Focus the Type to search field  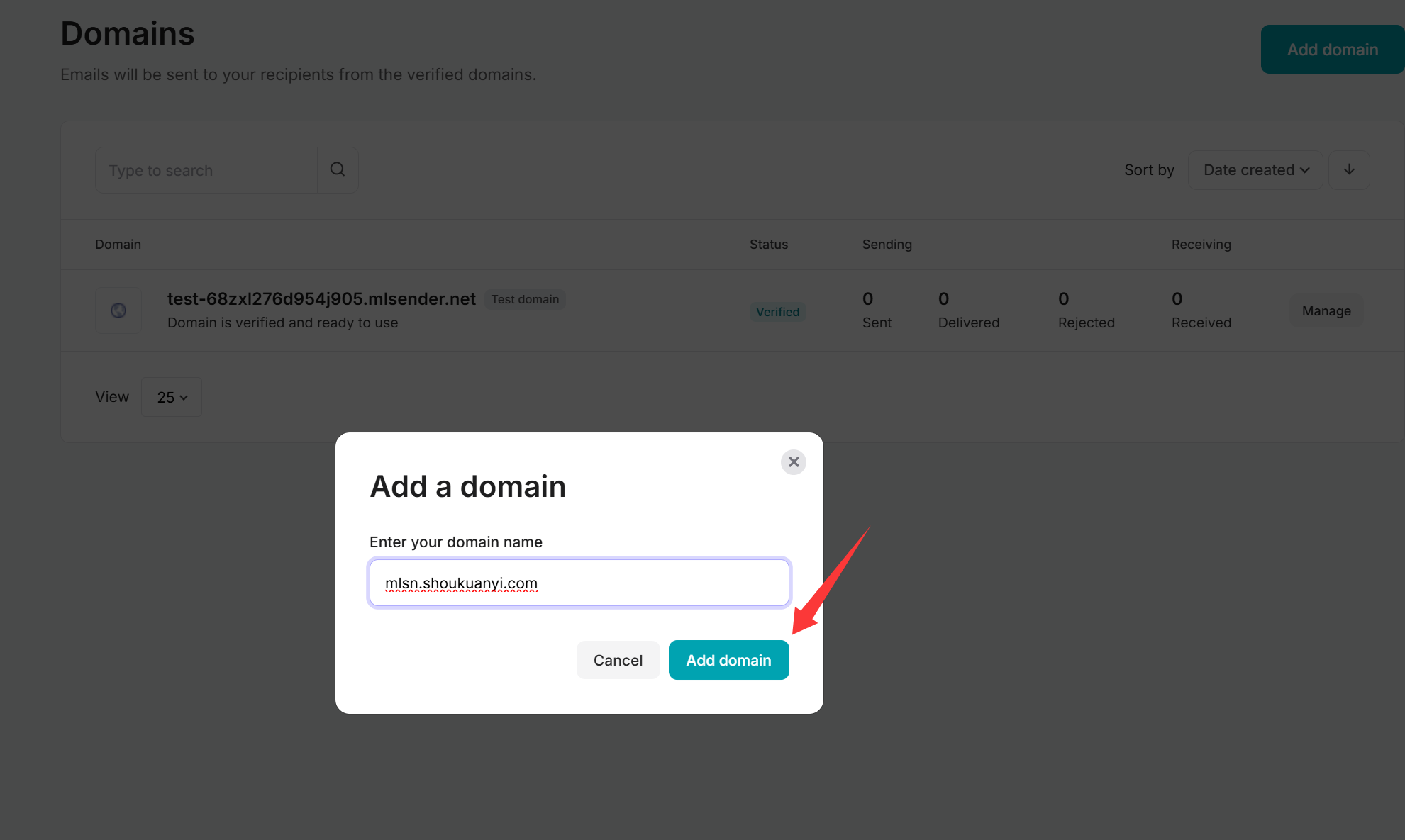(x=206, y=170)
